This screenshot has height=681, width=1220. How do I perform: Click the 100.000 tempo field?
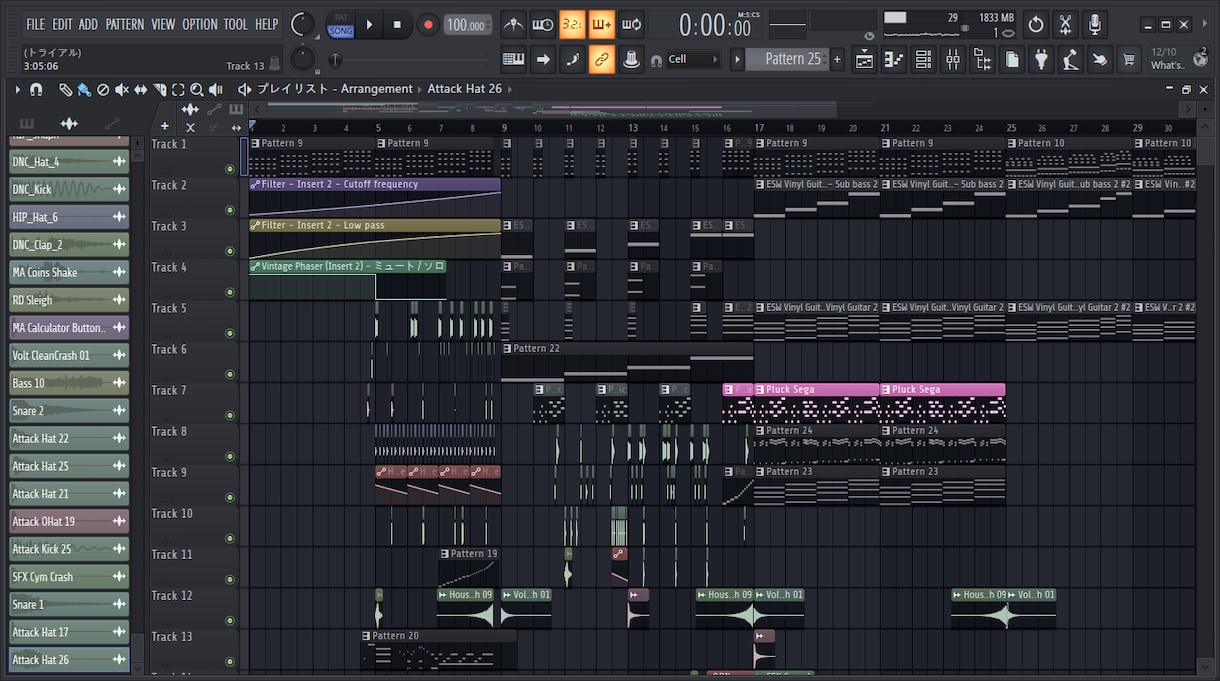pyautogui.click(x=467, y=25)
